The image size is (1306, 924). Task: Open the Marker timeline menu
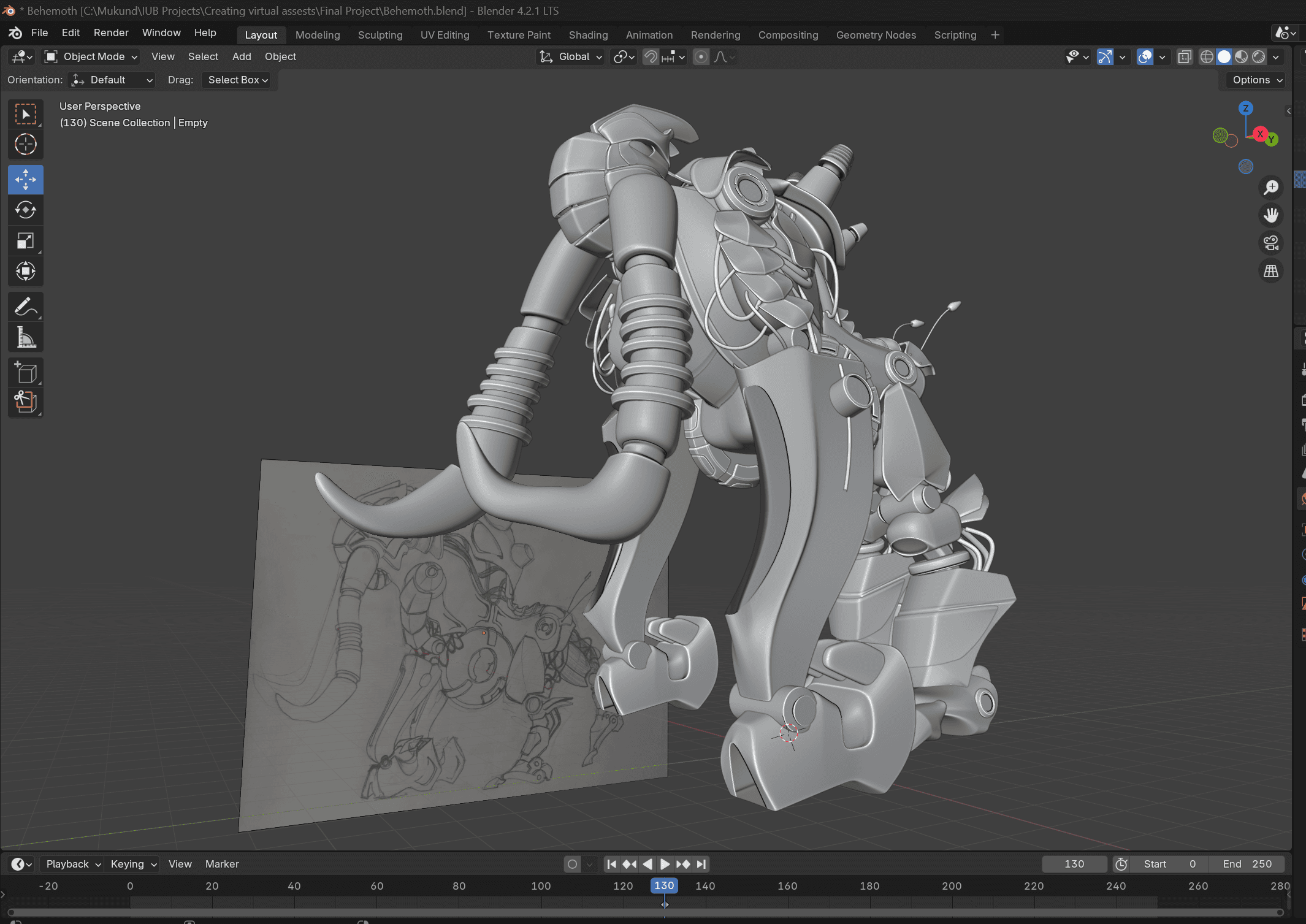point(222,864)
